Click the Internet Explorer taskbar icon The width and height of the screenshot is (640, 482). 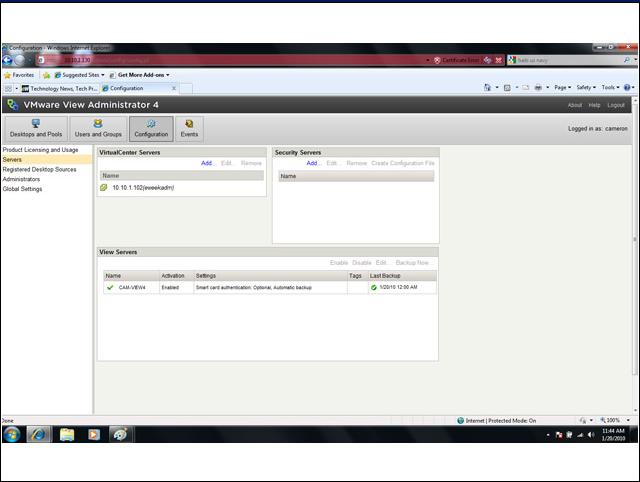pos(39,435)
